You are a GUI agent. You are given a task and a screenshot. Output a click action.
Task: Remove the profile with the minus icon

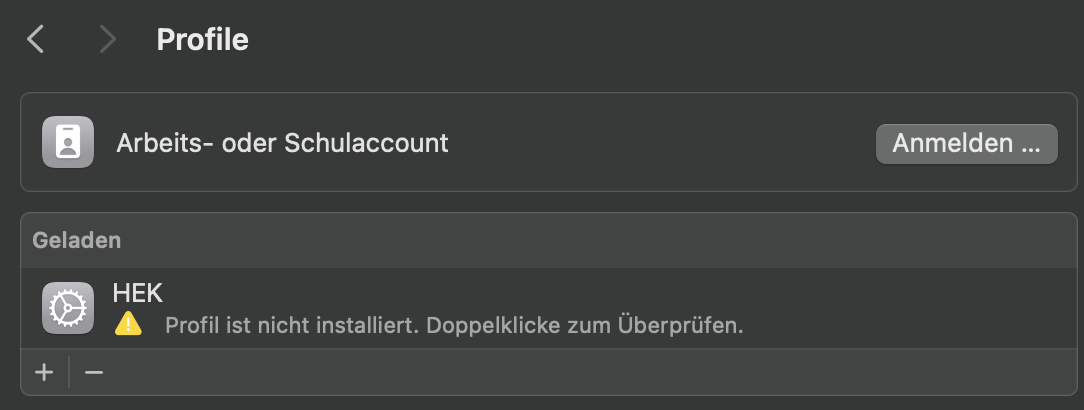(x=94, y=372)
